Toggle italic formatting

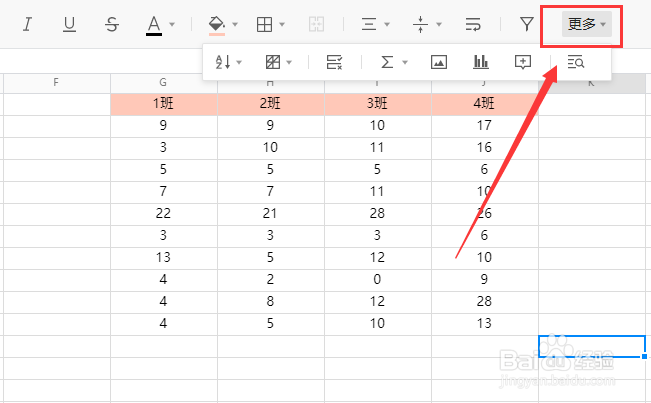[x=27, y=24]
